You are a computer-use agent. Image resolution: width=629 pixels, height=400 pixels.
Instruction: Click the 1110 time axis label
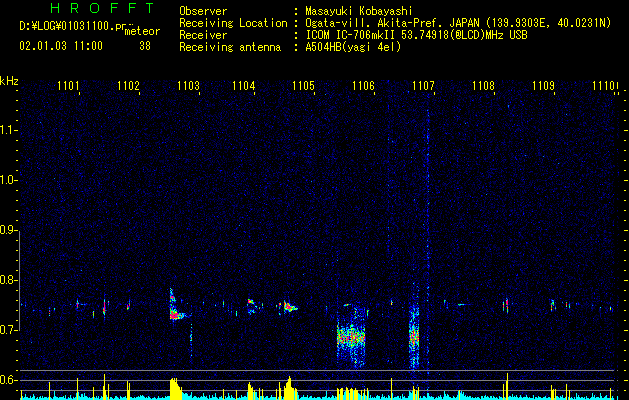click(x=603, y=85)
